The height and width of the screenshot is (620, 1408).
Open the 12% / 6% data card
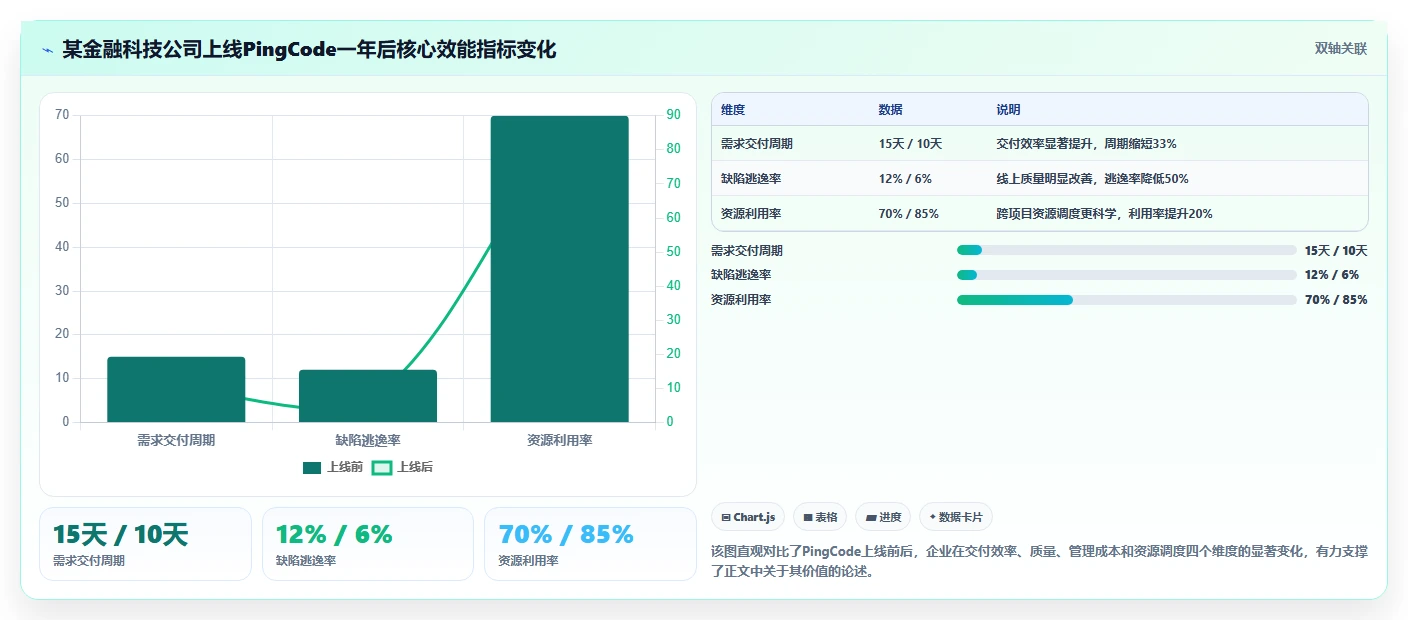367,544
